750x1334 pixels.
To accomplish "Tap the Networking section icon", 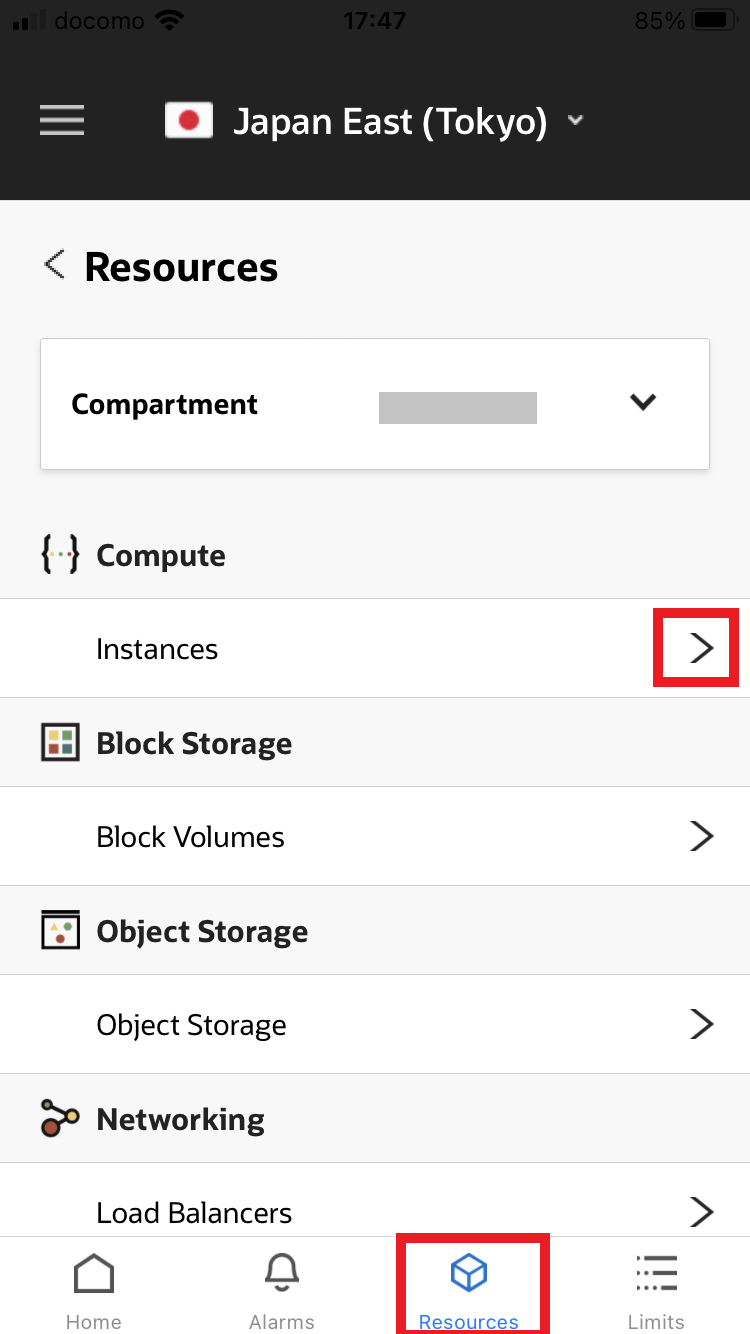I will [60, 1118].
